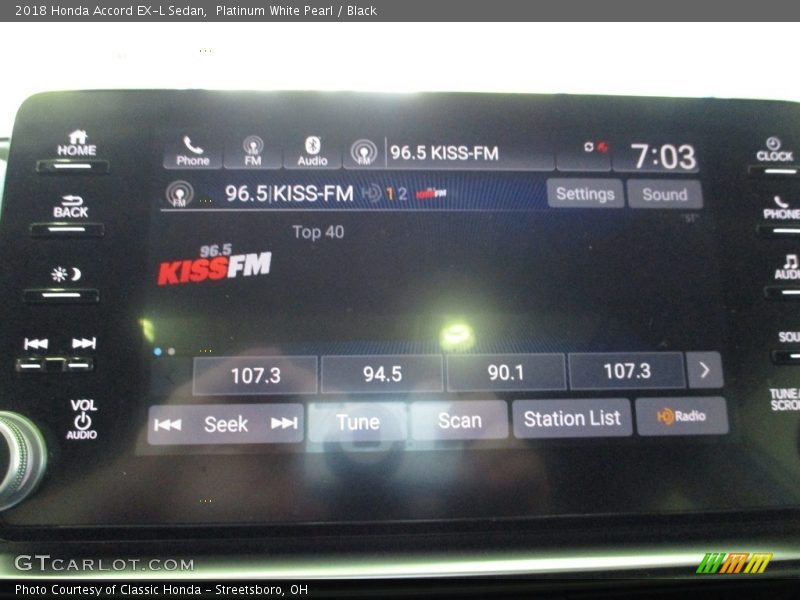Tap the Phone shortcut on the touchscreen
800x600 pixels.
pos(193,152)
